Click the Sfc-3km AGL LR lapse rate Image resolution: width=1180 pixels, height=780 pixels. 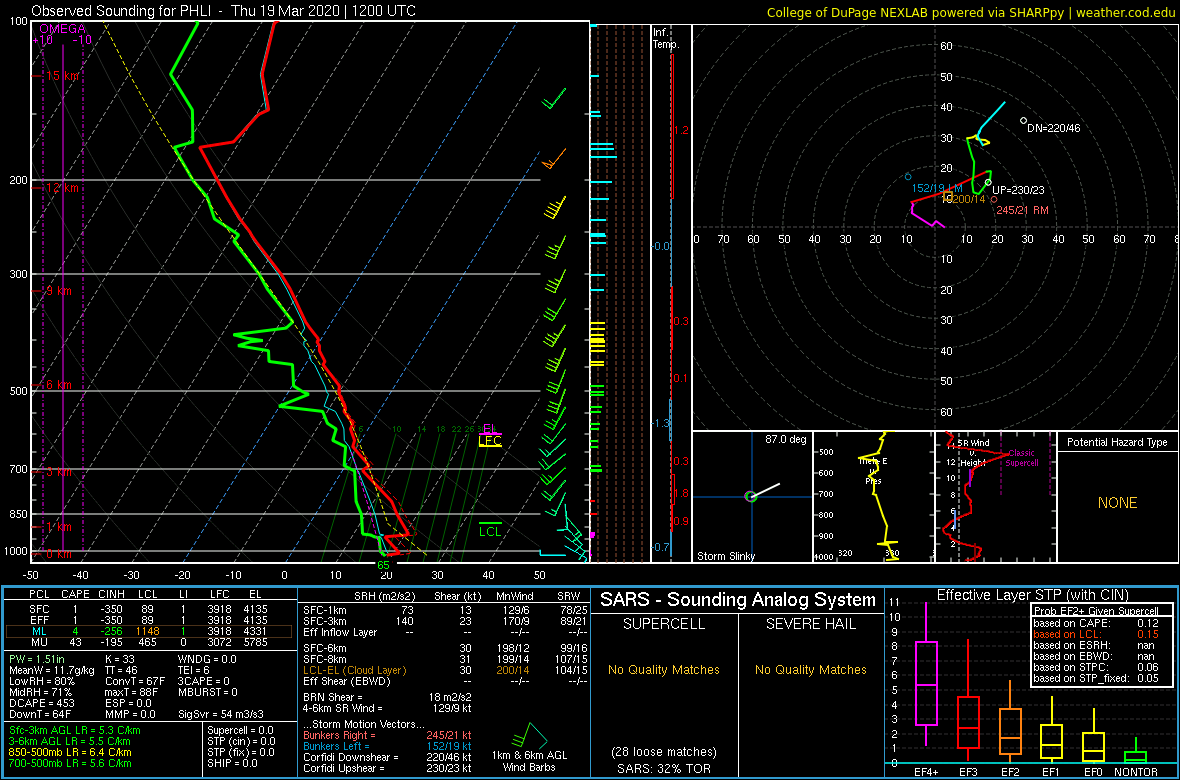pyautogui.click(x=75, y=731)
